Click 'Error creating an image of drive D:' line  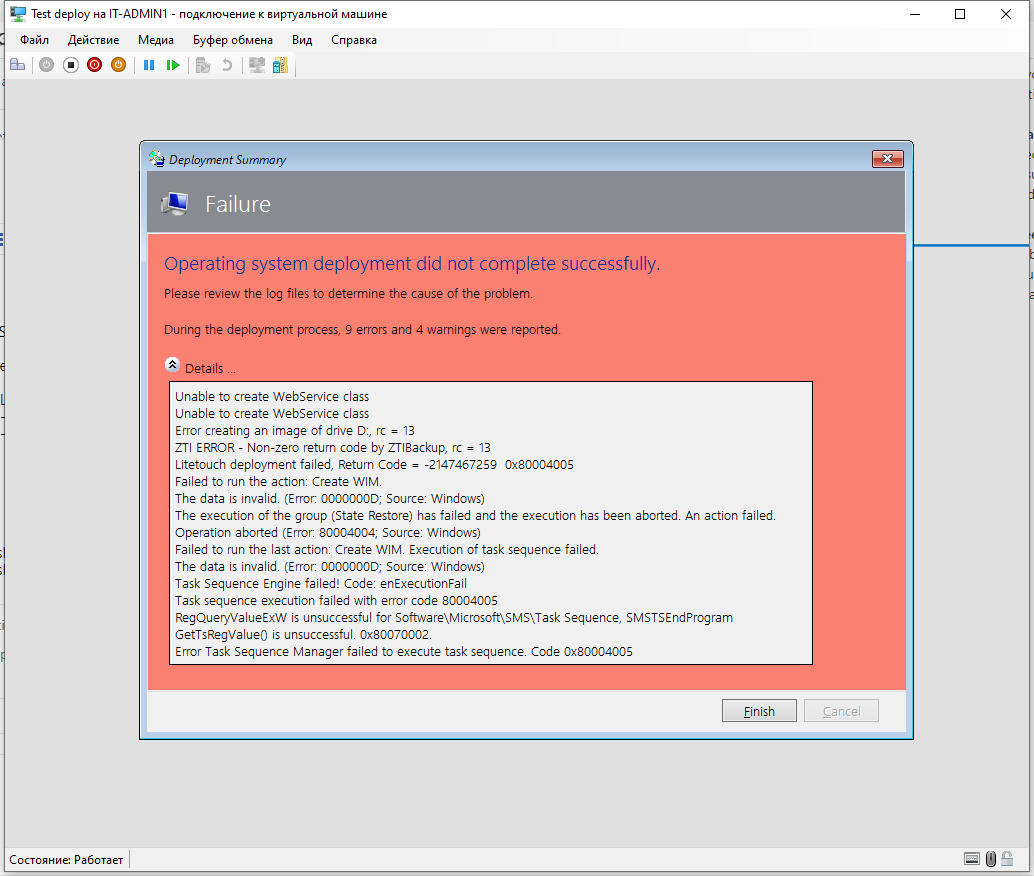(294, 431)
